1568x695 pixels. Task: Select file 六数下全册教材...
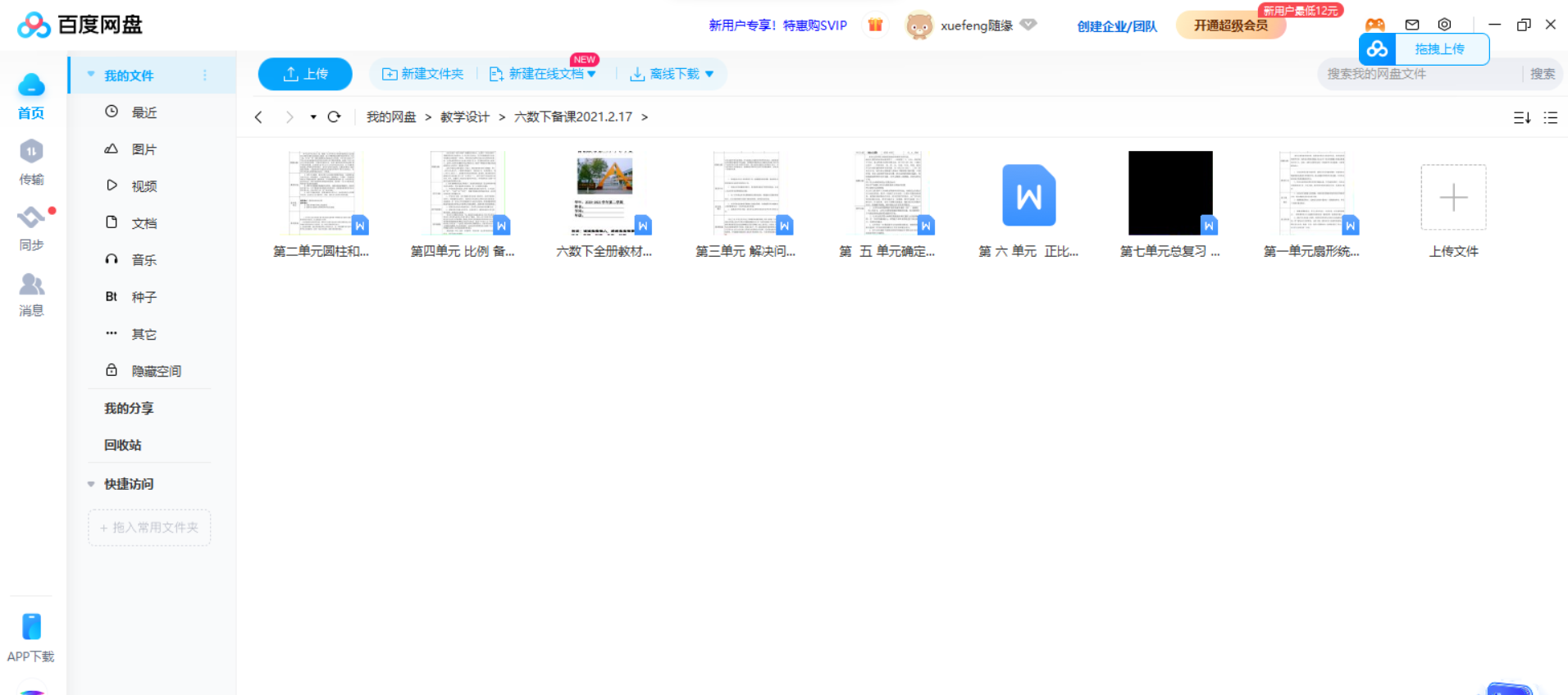(604, 204)
